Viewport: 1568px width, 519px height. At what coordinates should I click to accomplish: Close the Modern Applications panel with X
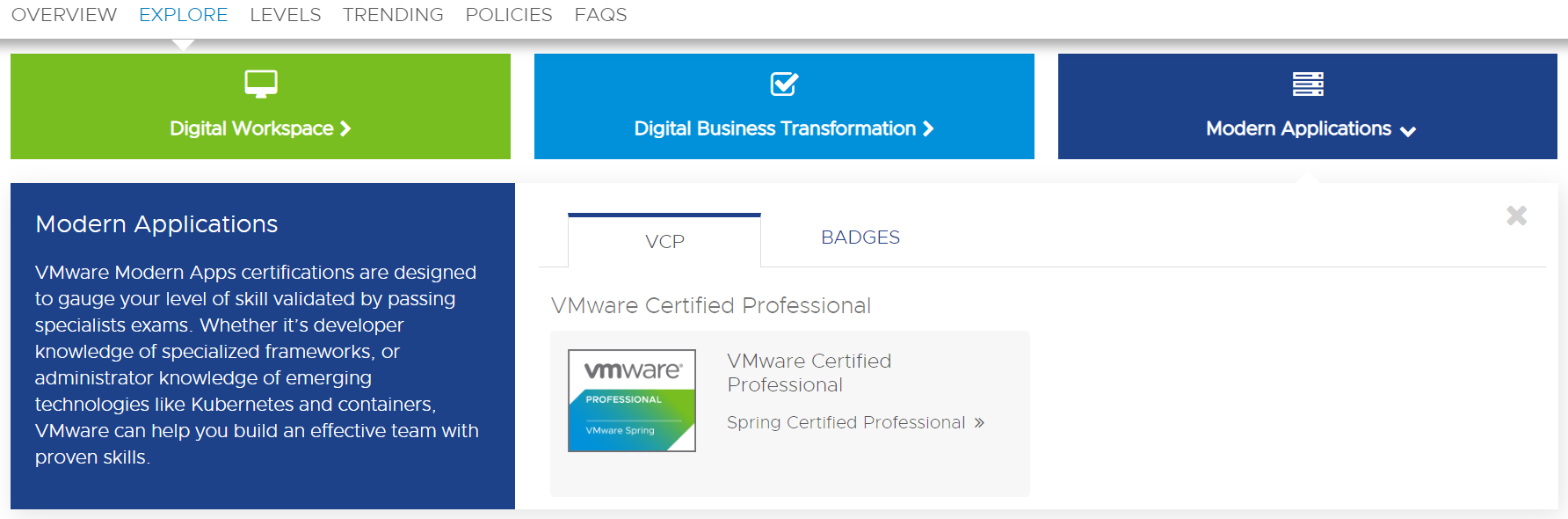[1516, 216]
